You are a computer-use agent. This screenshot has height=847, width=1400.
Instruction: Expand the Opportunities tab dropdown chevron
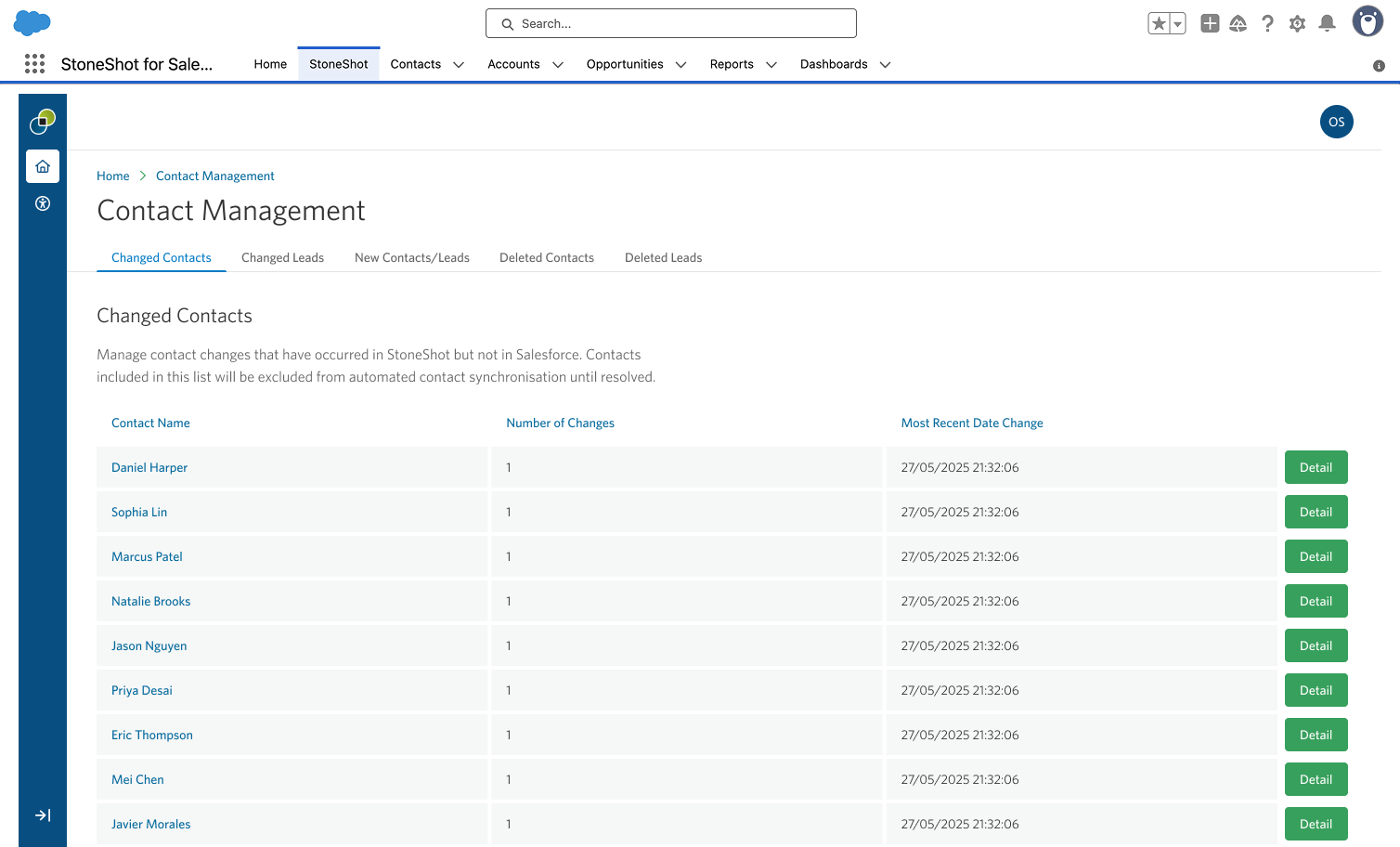pyautogui.click(x=681, y=65)
